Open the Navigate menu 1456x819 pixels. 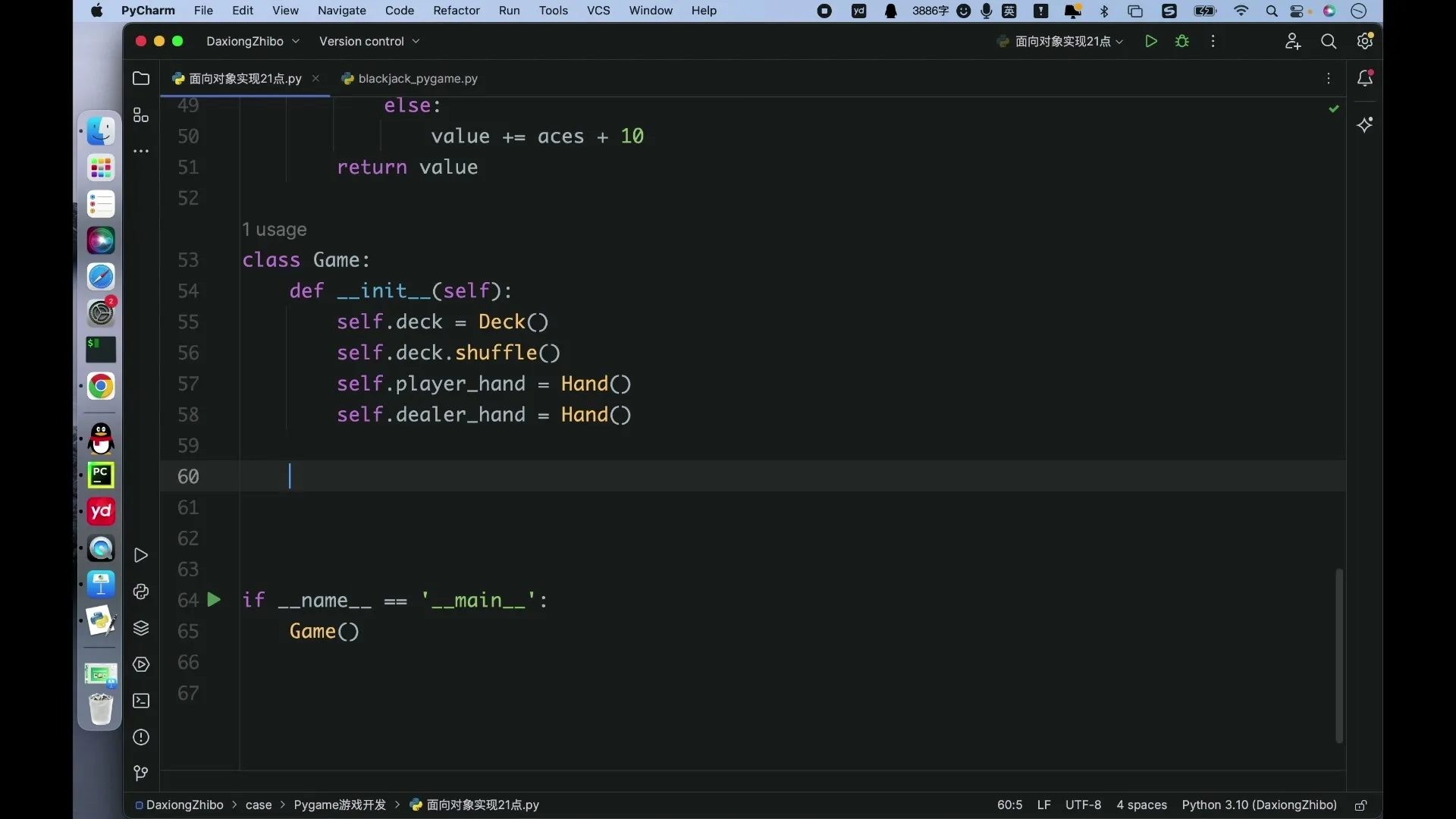(x=341, y=11)
